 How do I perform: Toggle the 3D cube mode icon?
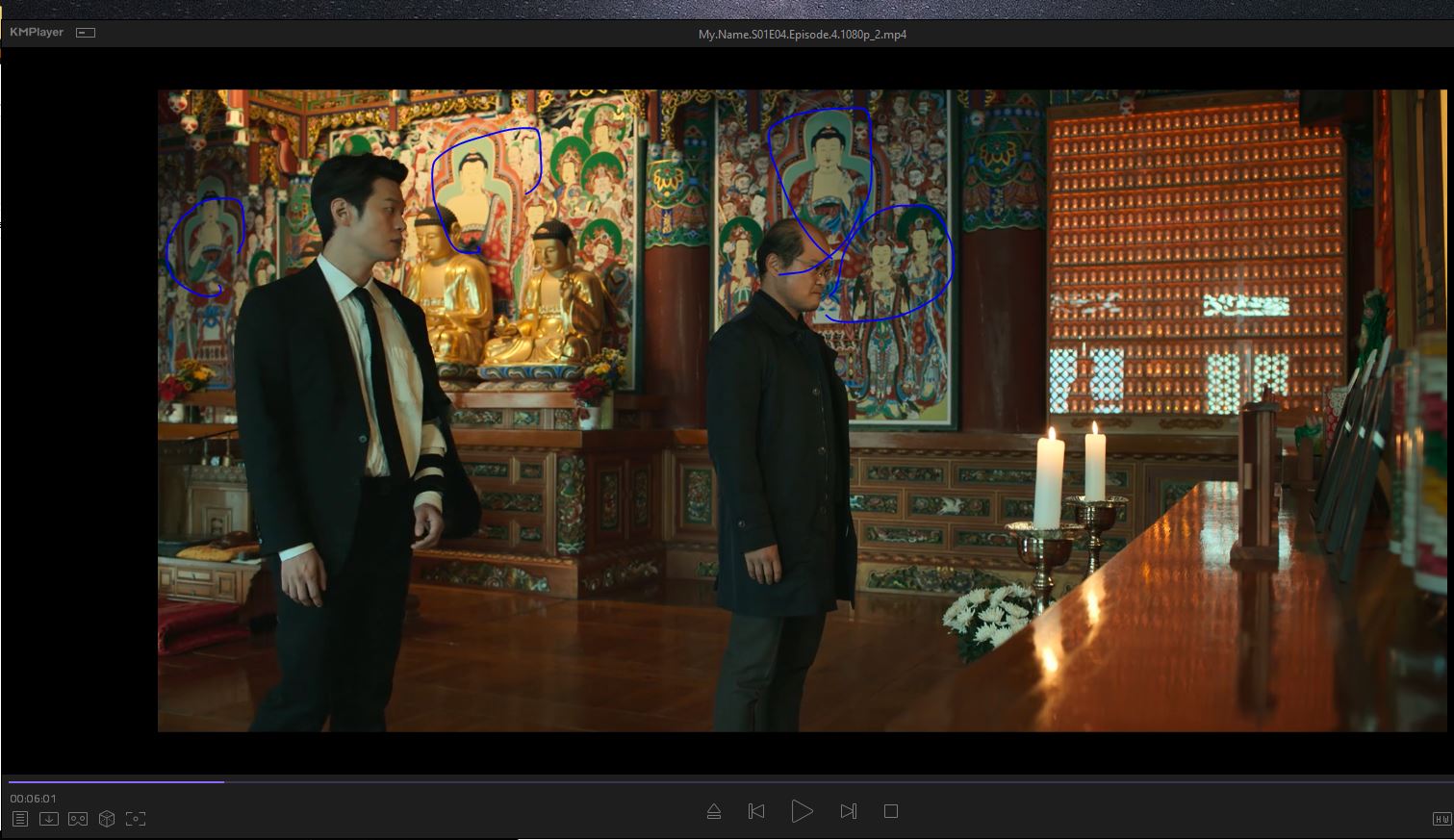[x=107, y=819]
